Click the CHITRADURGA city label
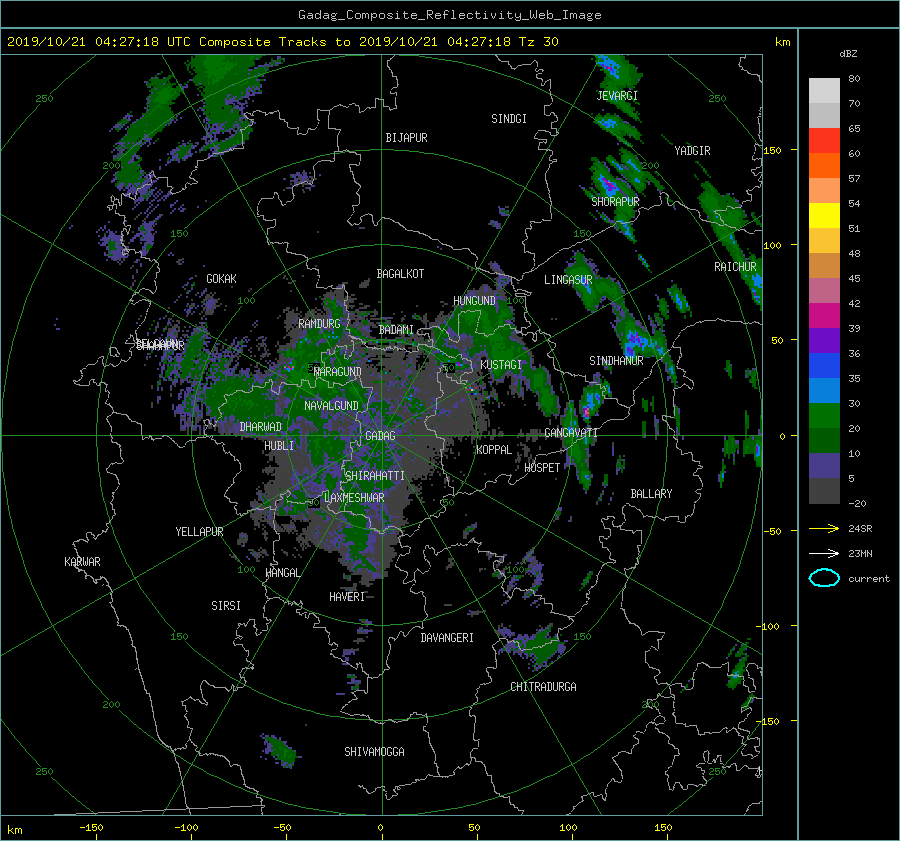The height and width of the screenshot is (841, 900). tap(543, 687)
